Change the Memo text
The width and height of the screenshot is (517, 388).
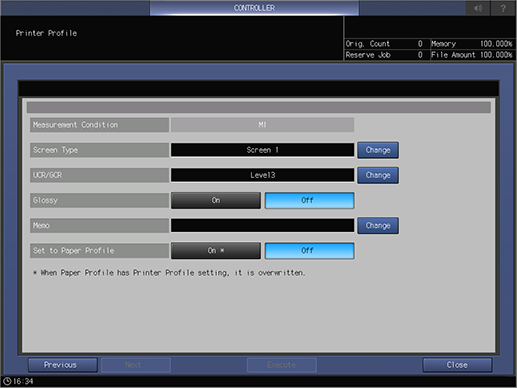[x=378, y=225]
